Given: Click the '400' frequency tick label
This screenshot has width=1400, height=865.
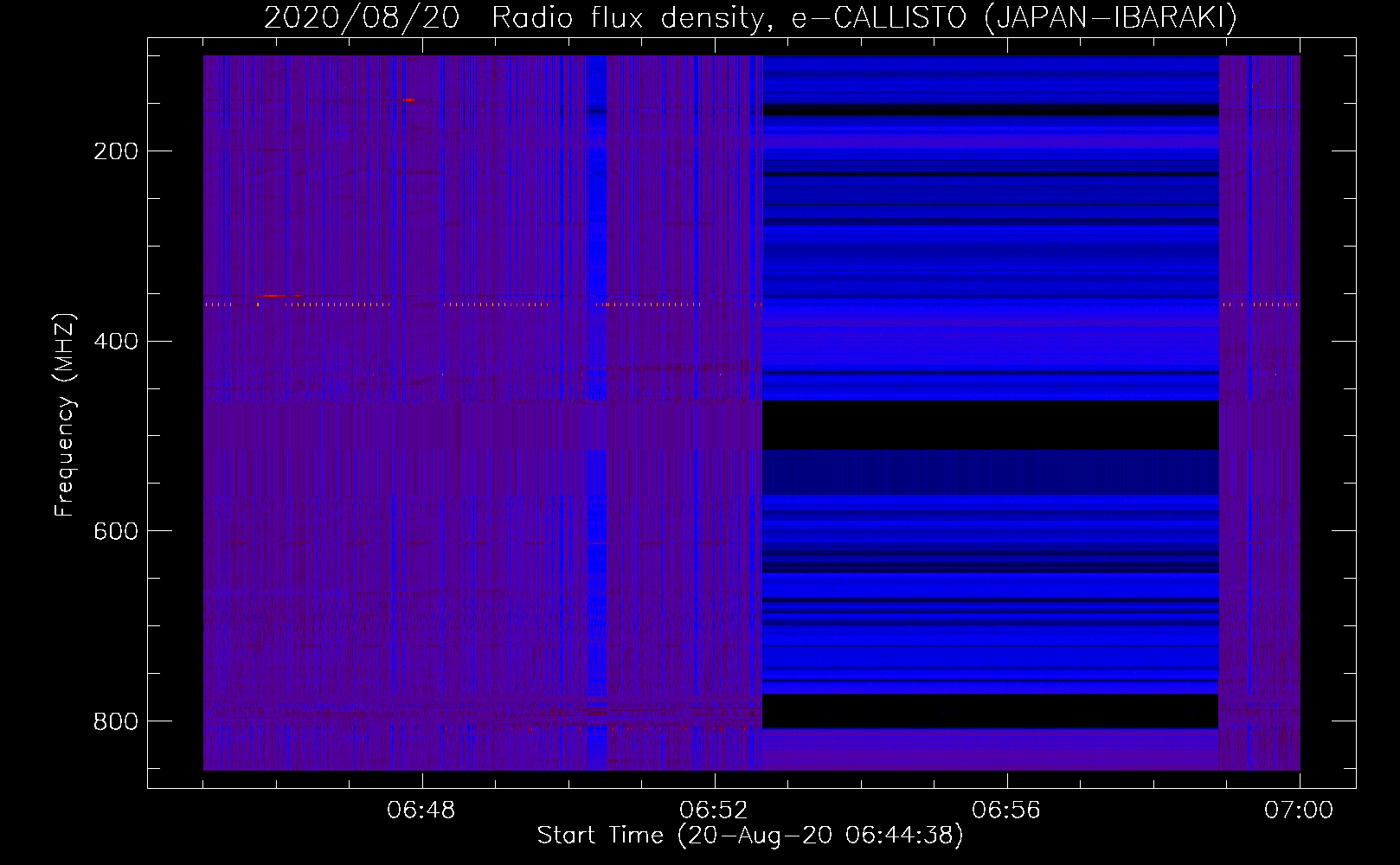Looking at the screenshot, I should [116, 341].
